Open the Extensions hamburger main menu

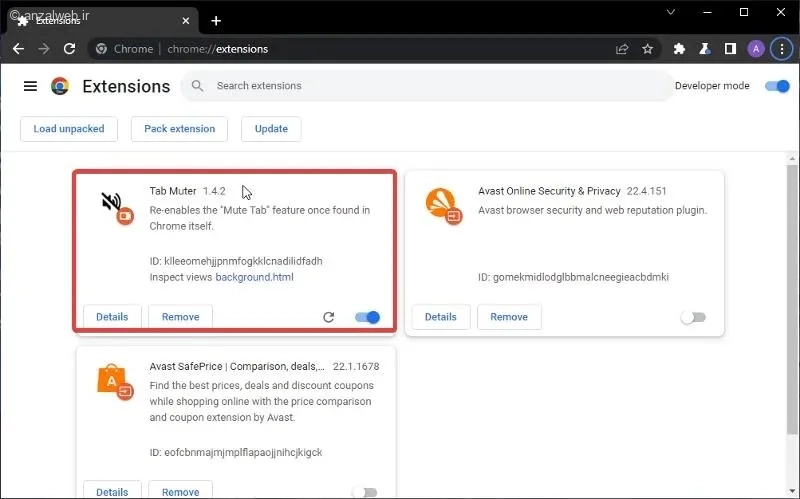coord(30,86)
